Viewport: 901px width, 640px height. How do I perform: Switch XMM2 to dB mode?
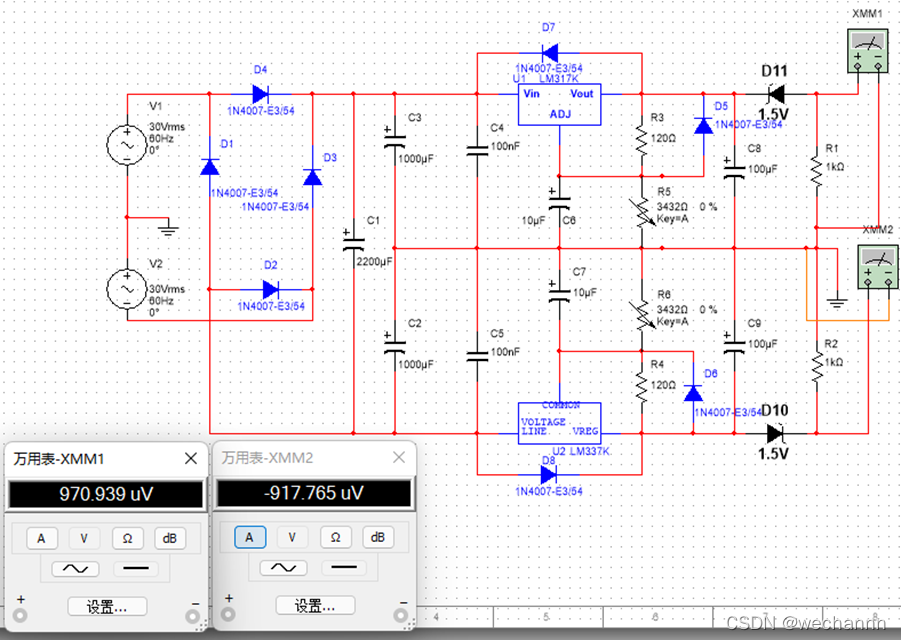378,537
